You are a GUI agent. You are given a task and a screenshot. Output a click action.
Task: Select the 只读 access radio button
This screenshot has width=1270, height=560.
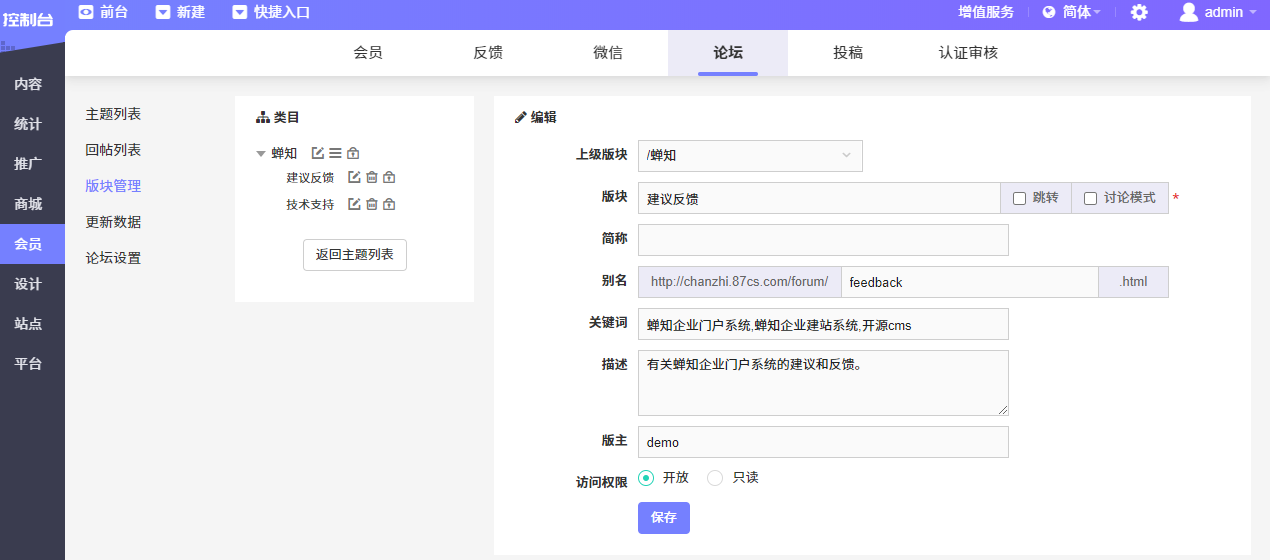[x=715, y=478]
